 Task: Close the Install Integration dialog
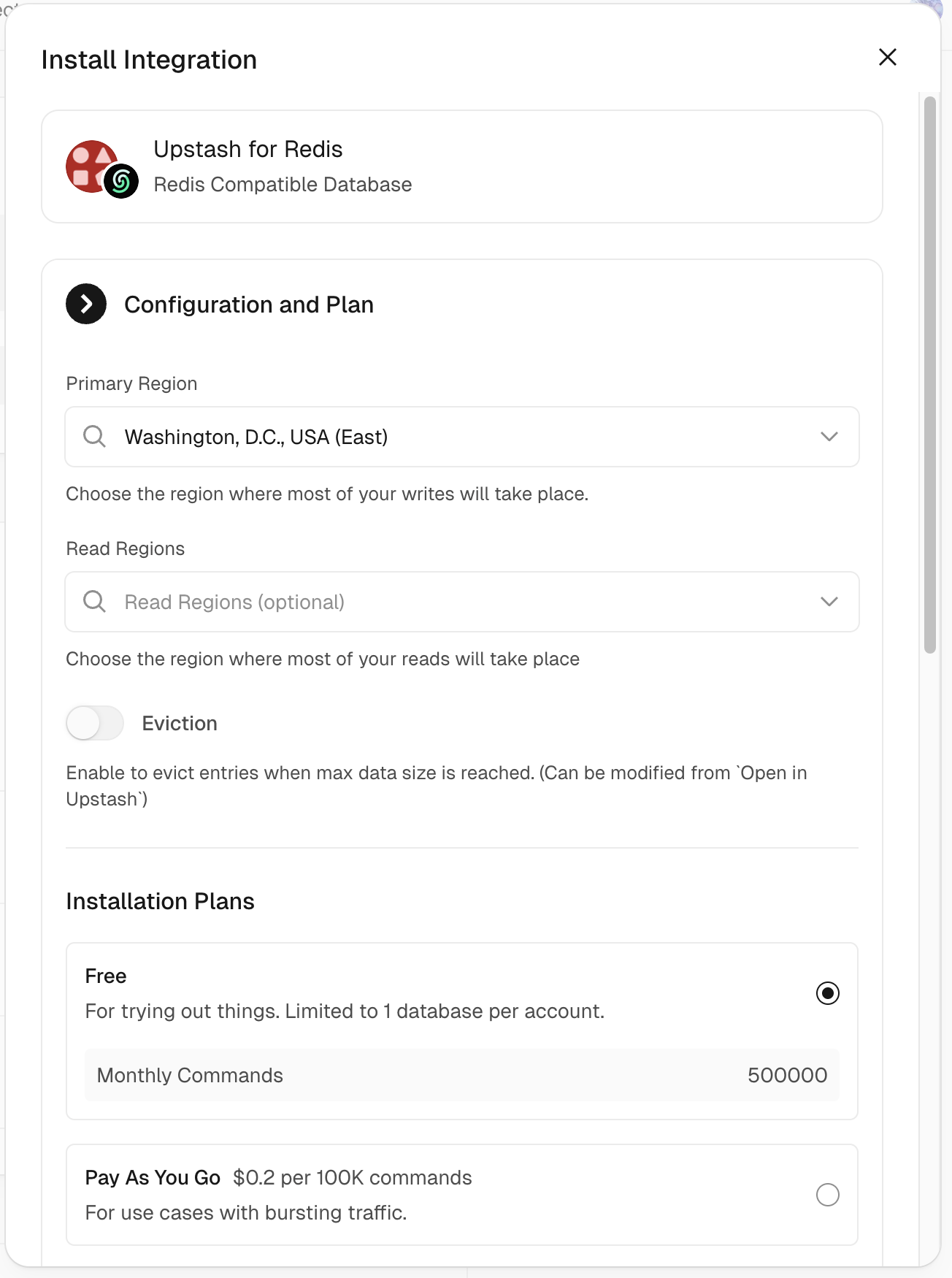click(x=887, y=57)
